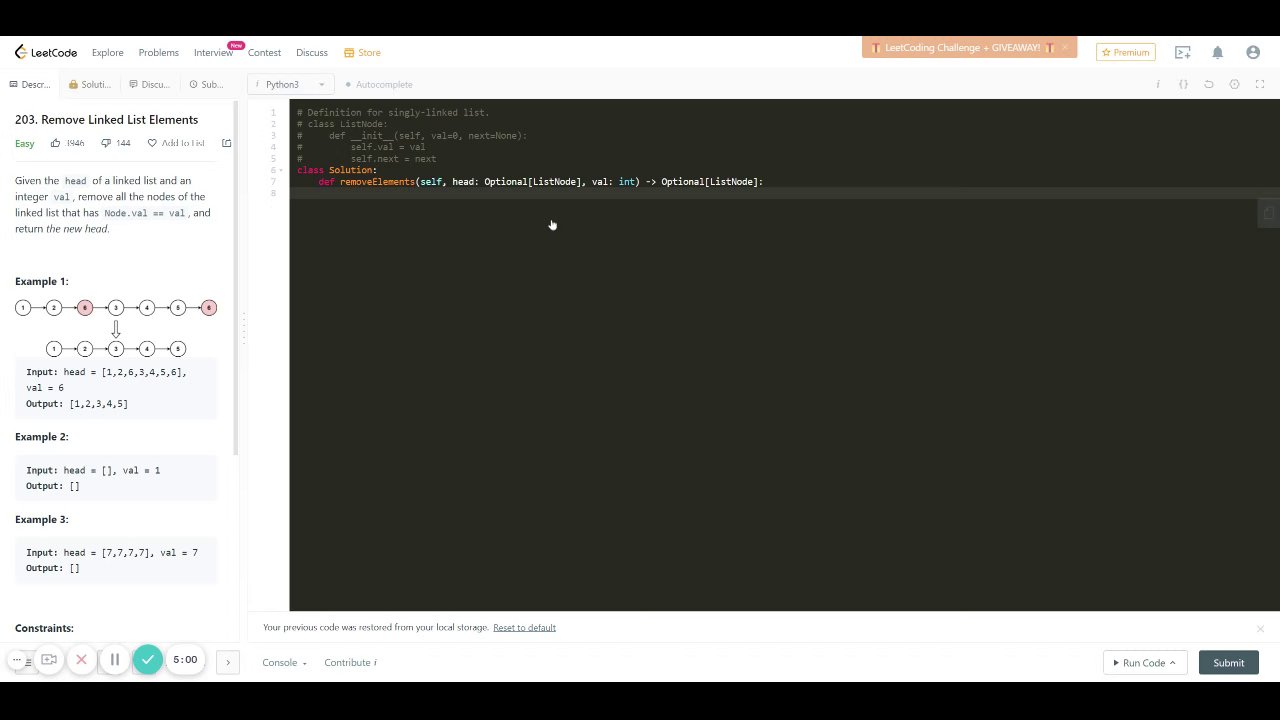Click the curly braces format icon
The height and width of the screenshot is (720, 1280).
[1183, 84]
